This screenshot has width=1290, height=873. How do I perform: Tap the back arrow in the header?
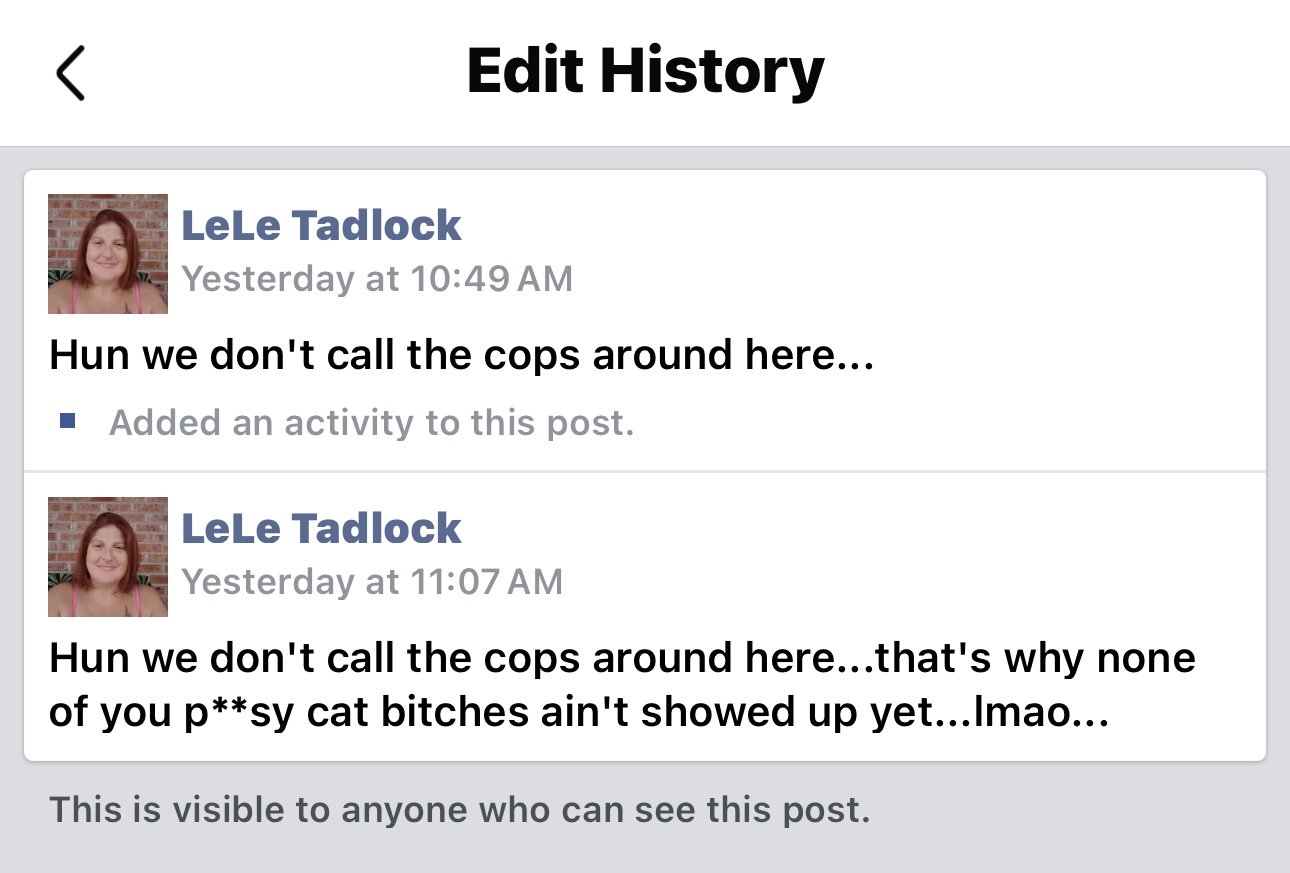click(71, 73)
